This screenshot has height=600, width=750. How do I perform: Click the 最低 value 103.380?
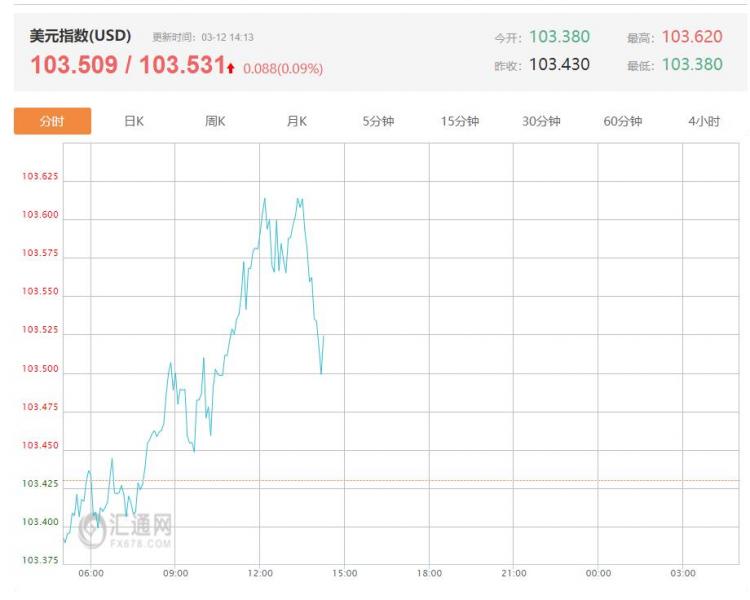tap(691, 64)
